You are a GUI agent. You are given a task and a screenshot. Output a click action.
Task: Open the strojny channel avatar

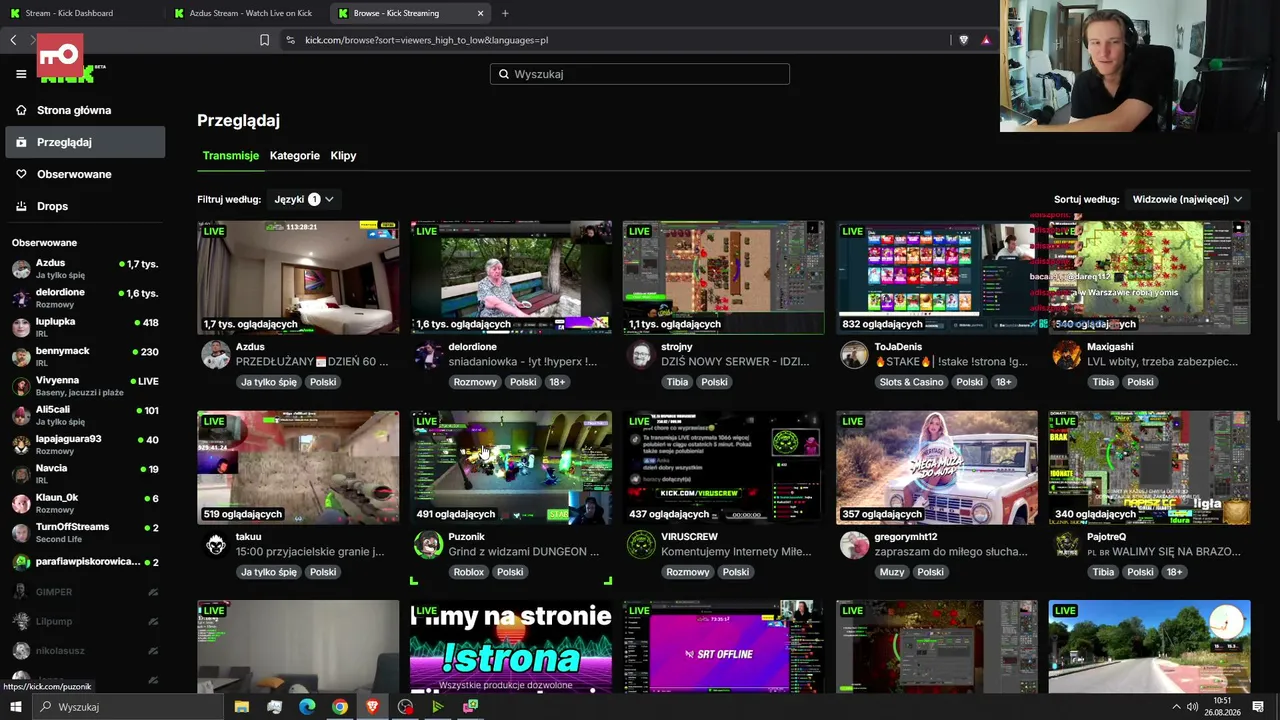point(641,355)
